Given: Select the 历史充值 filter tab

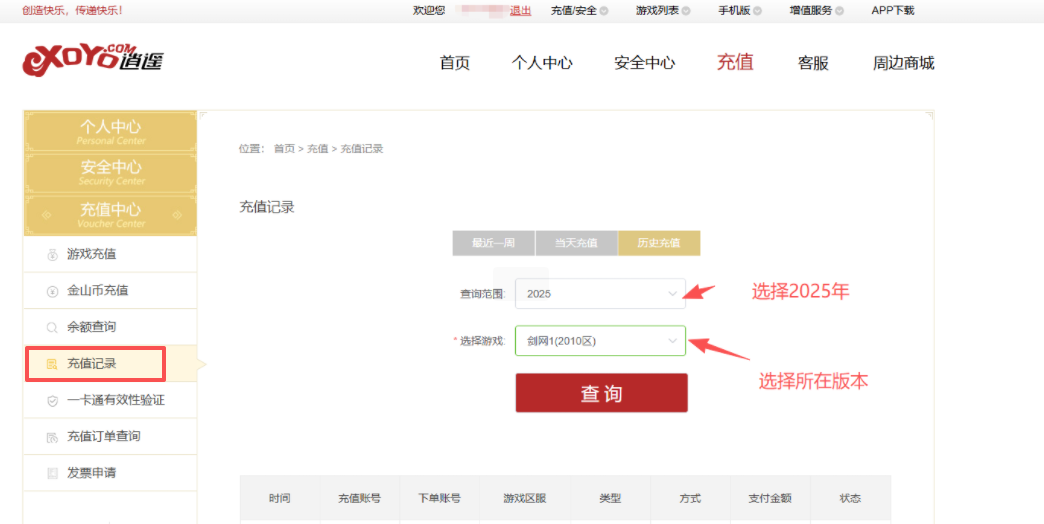Looking at the screenshot, I should pyautogui.click(x=658, y=243).
